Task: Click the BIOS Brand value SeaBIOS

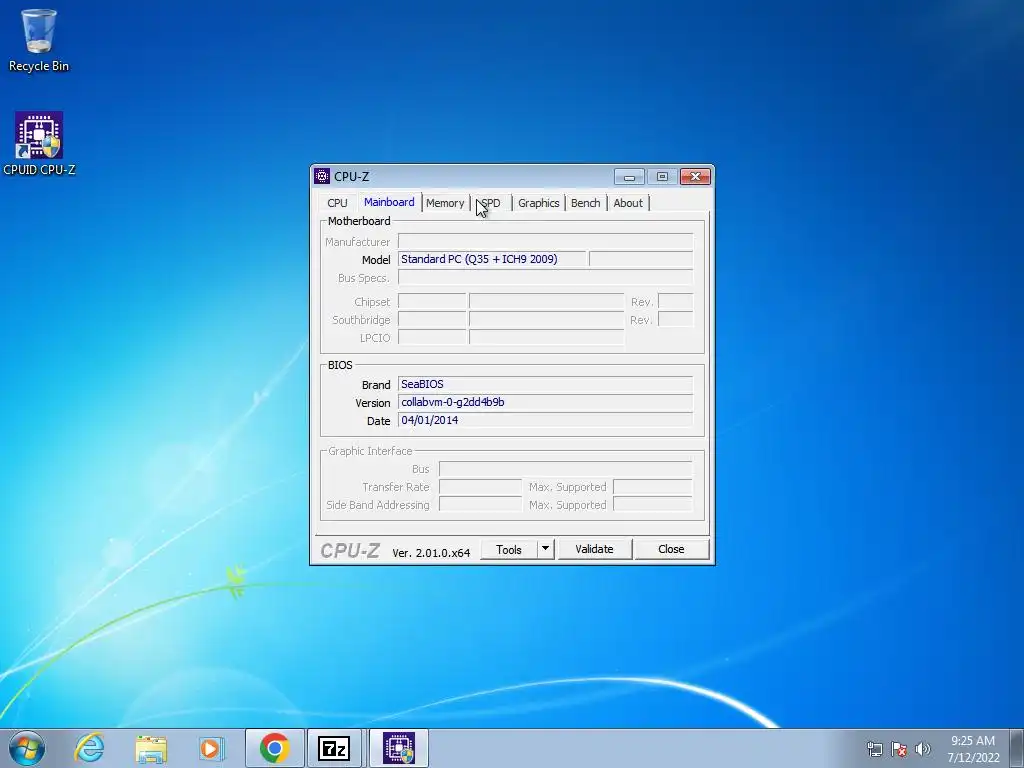Action: [545, 385]
